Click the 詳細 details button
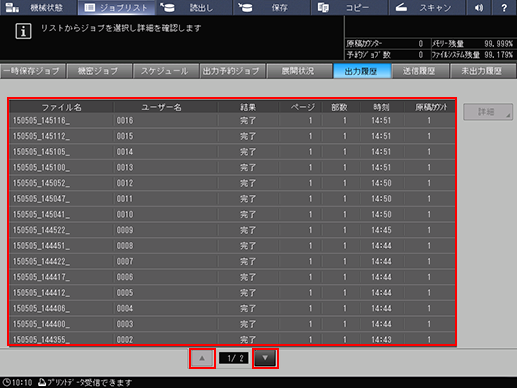Viewport: 517px width, 388px height. [x=488, y=112]
